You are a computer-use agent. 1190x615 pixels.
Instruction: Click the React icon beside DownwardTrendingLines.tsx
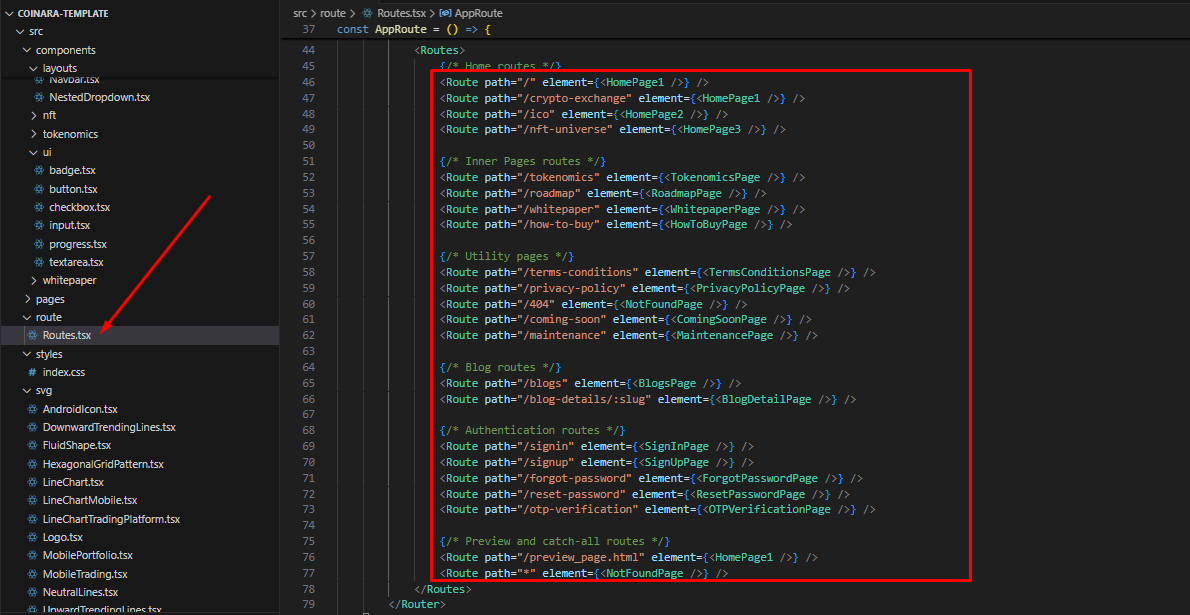coord(32,427)
